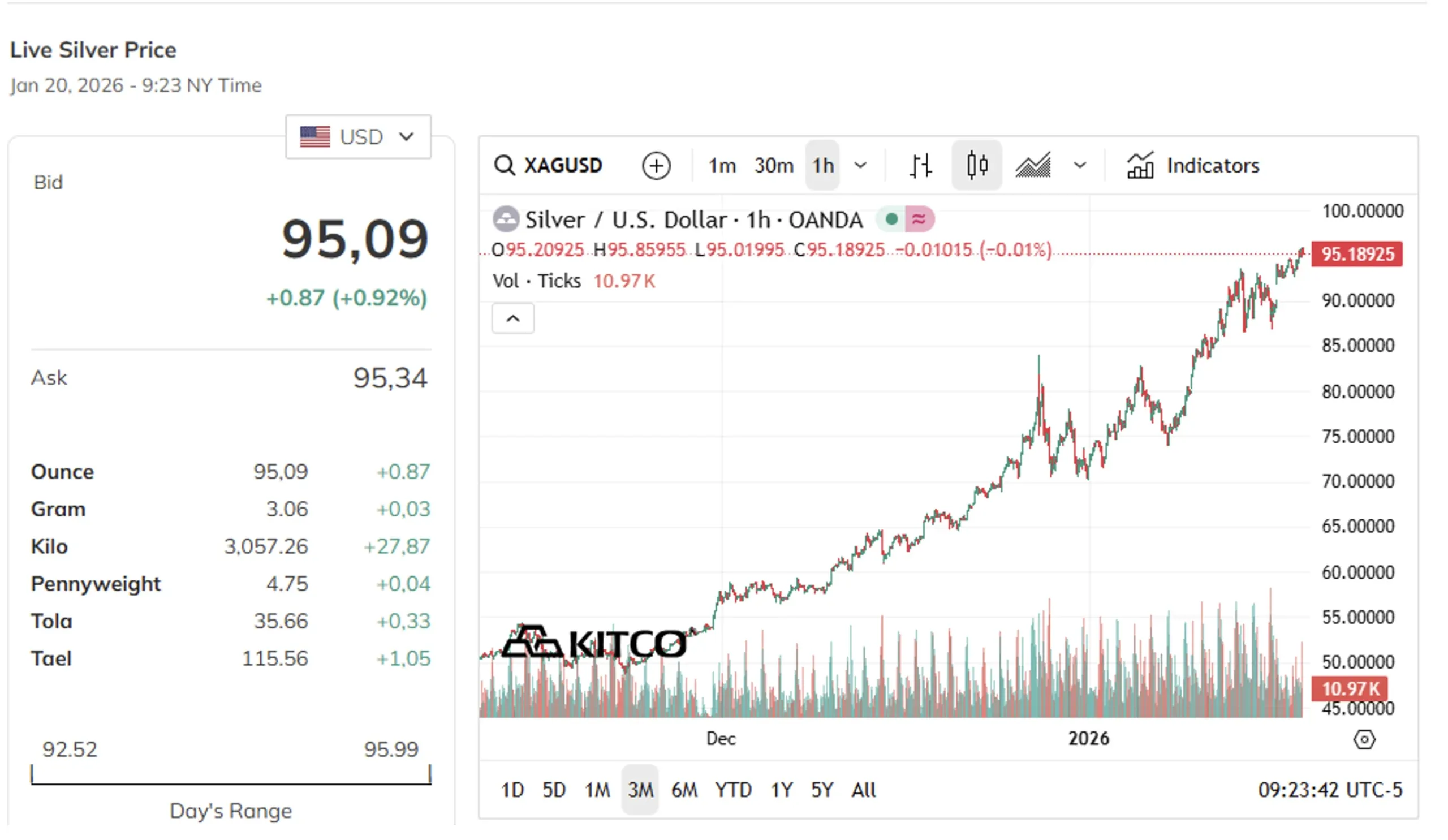
Task: Click the Silver symbol logo icon
Action: tap(506, 219)
